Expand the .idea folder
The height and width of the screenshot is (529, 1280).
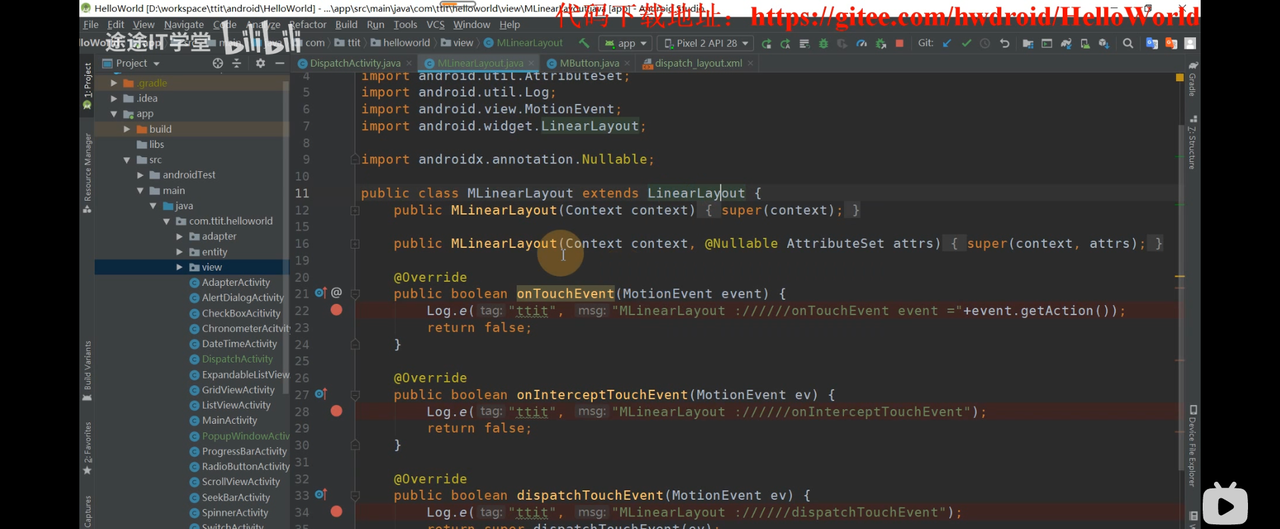pos(114,98)
